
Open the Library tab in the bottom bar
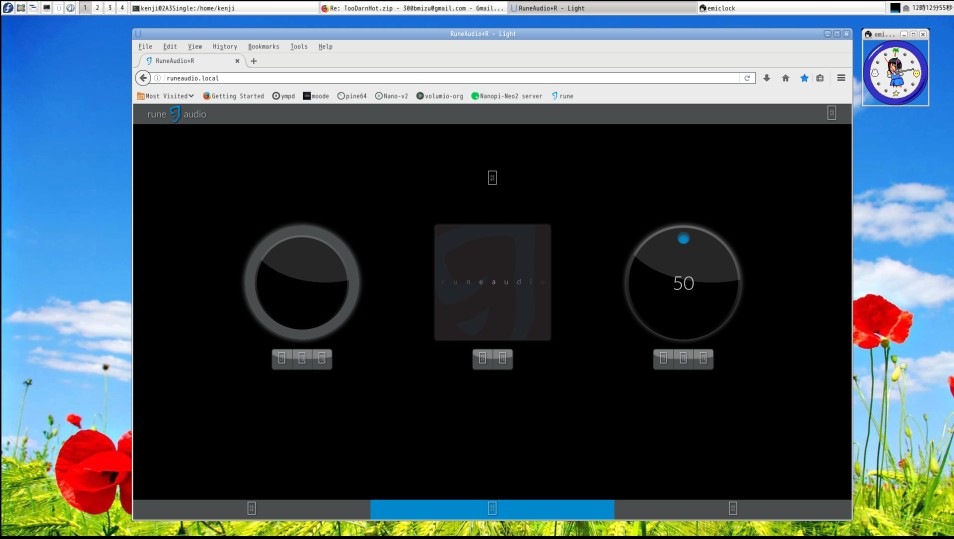click(251, 509)
